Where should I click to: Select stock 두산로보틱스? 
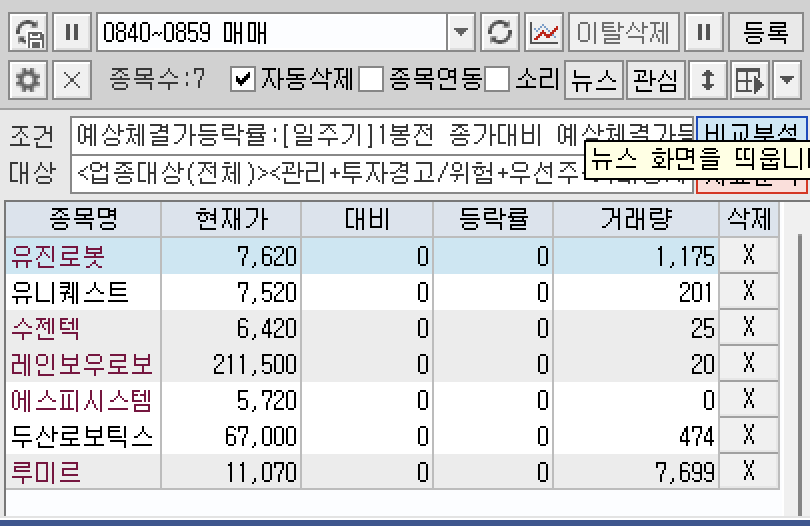[82, 437]
